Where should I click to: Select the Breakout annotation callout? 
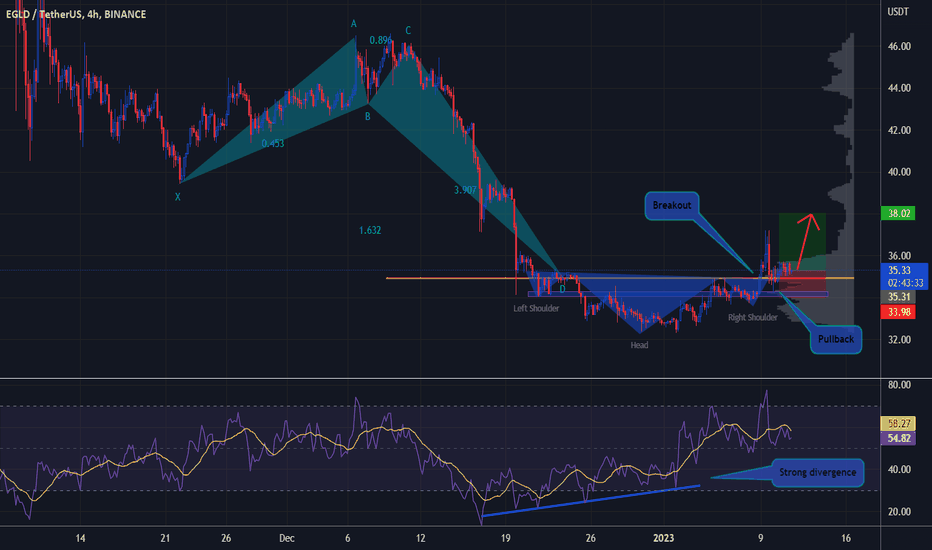pyautogui.click(x=672, y=206)
